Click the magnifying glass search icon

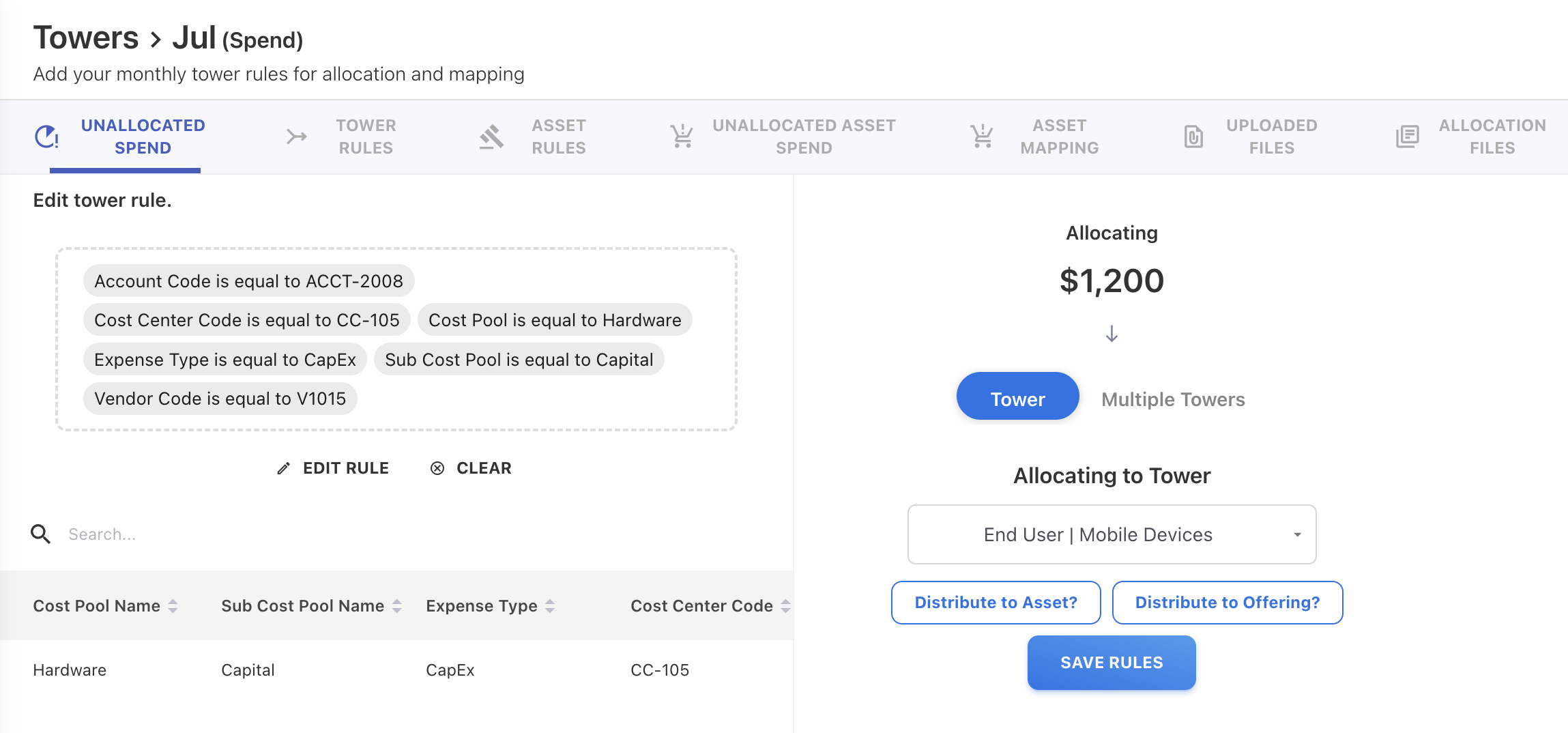41,534
